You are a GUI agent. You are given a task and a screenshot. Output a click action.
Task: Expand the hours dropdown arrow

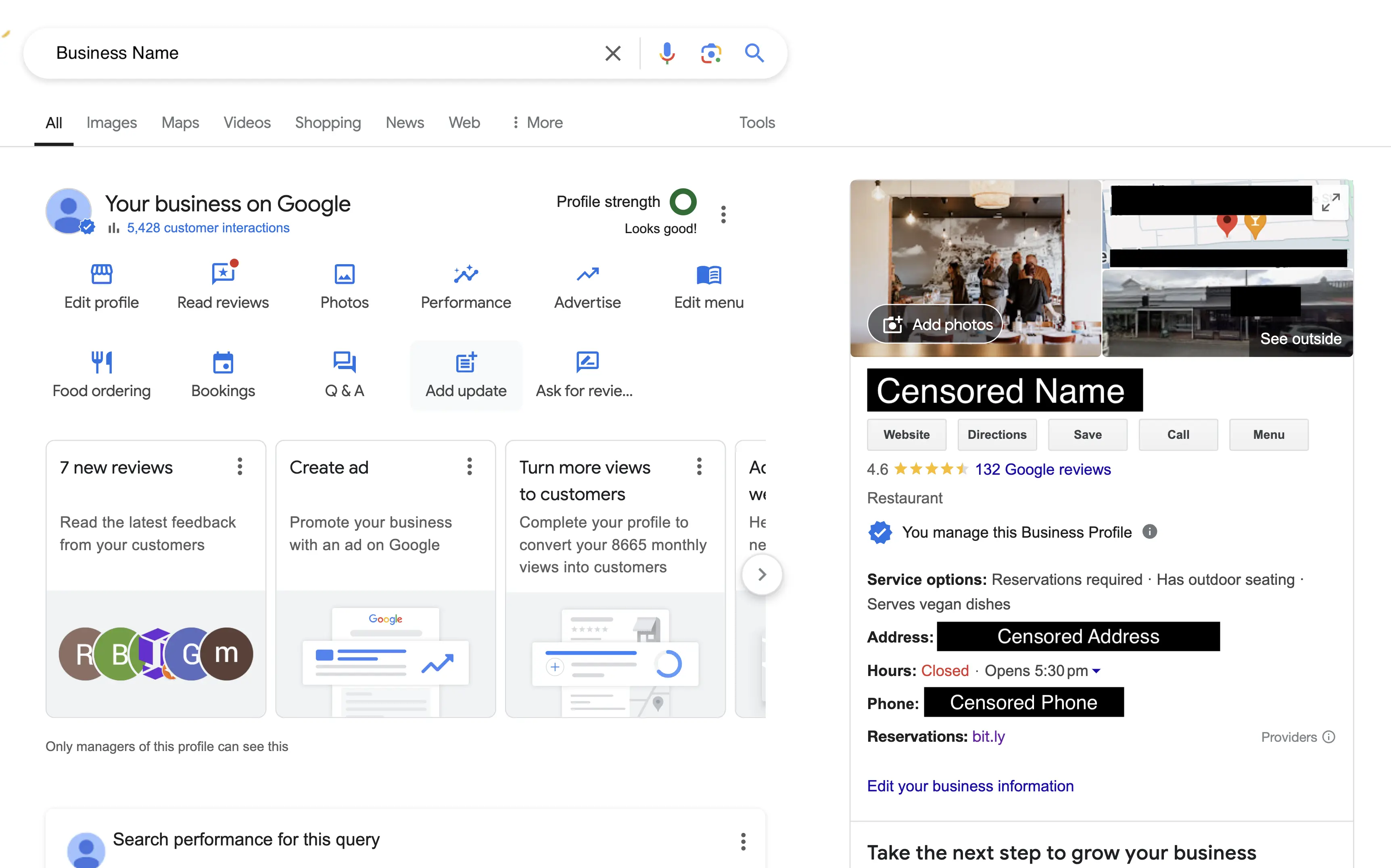click(x=1096, y=670)
